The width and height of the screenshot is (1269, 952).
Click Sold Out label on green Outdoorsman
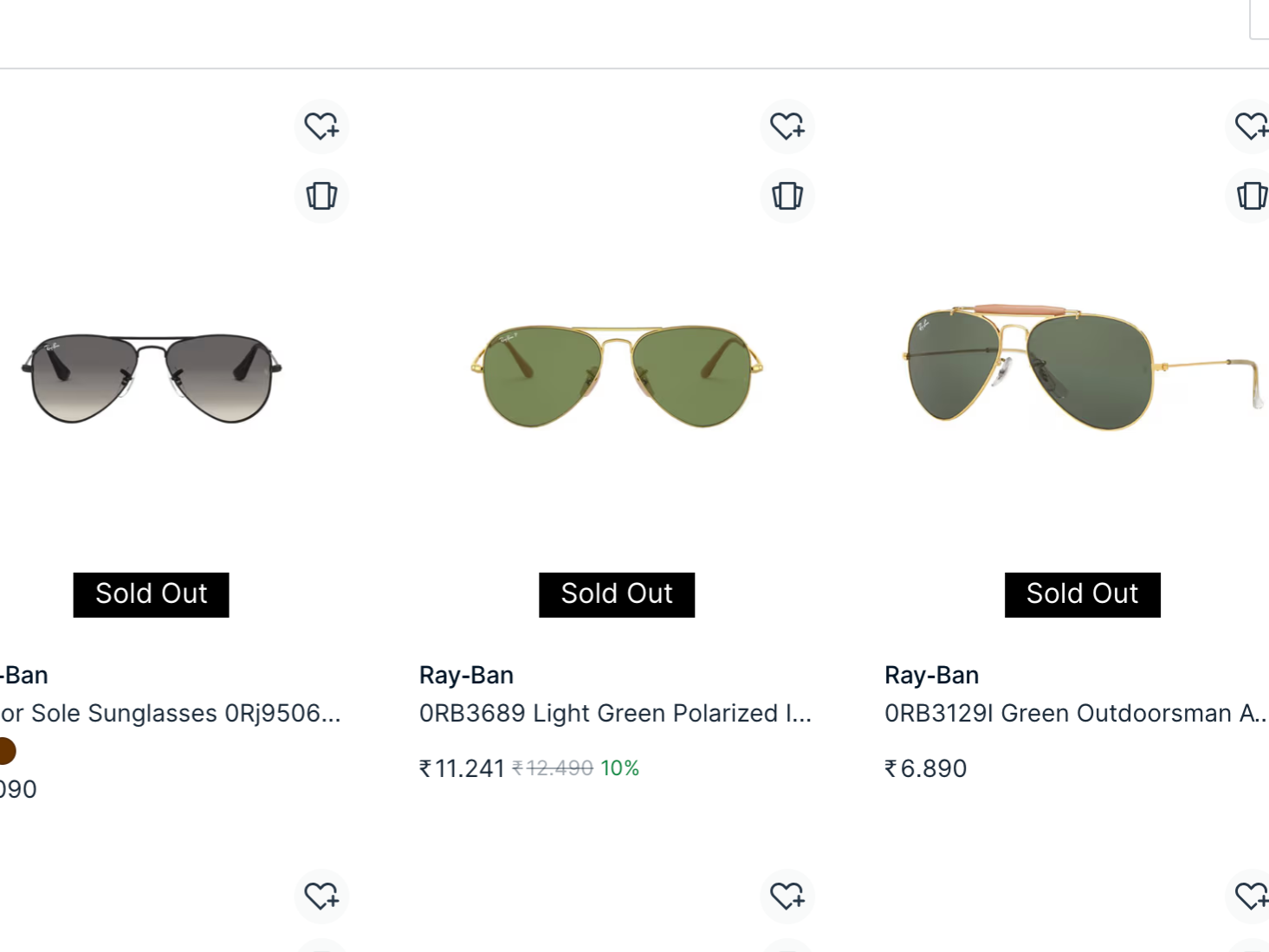click(1083, 594)
